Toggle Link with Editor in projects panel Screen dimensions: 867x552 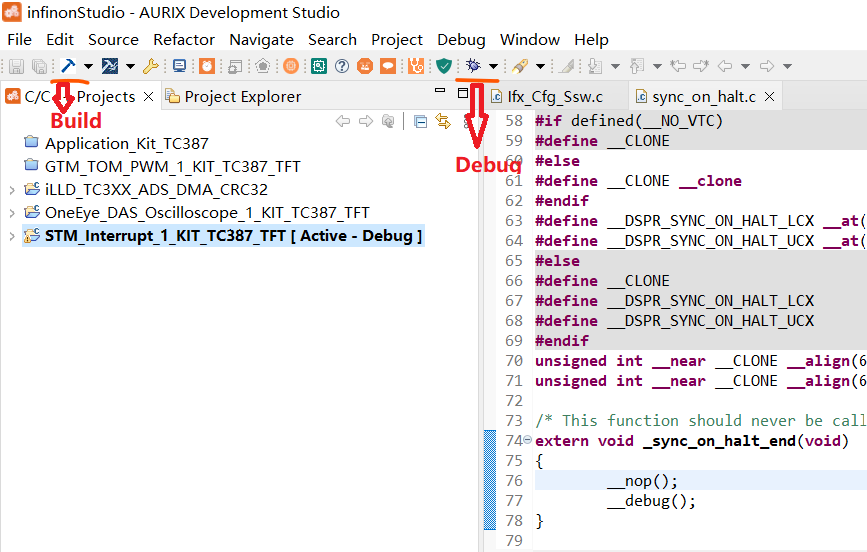[x=442, y=121]
